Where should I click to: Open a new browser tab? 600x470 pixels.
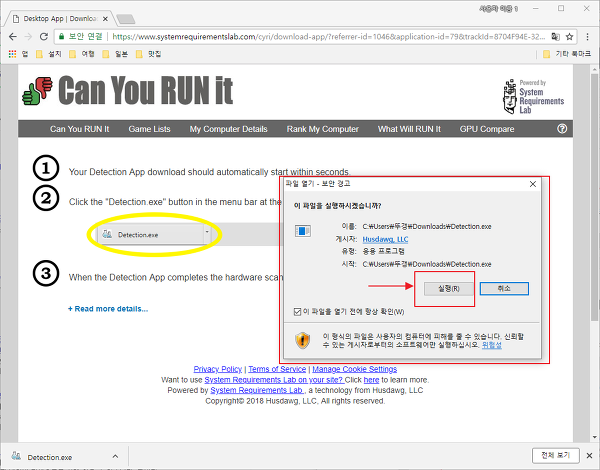[x=126, y=19]
